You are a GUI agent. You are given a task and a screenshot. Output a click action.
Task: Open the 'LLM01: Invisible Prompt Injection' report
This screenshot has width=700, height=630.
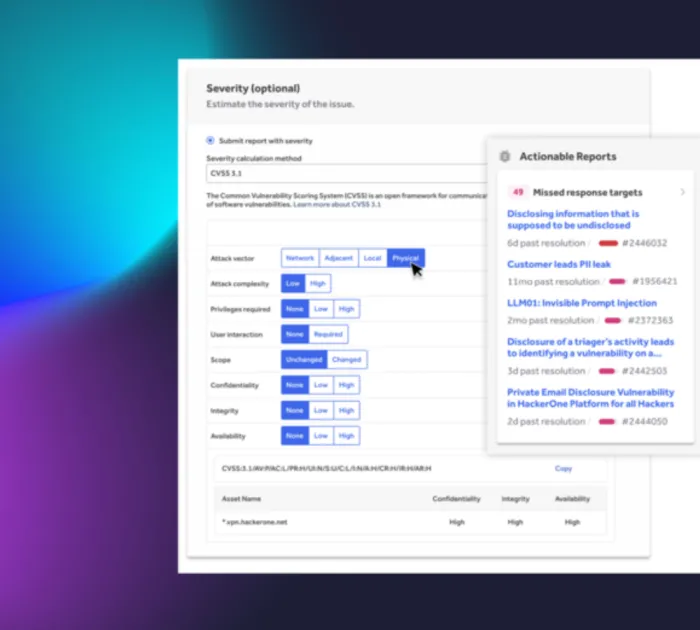(x=581, y=303)
